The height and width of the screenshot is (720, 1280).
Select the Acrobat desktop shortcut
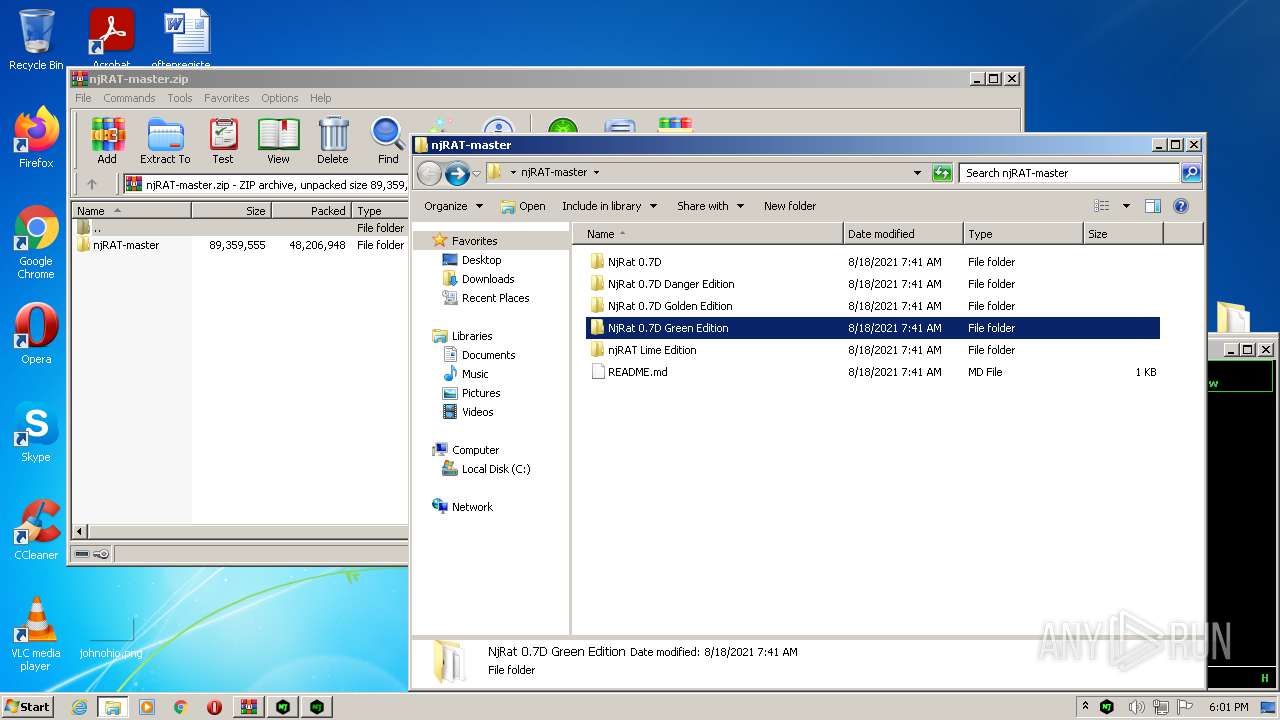tap(111, 38)
